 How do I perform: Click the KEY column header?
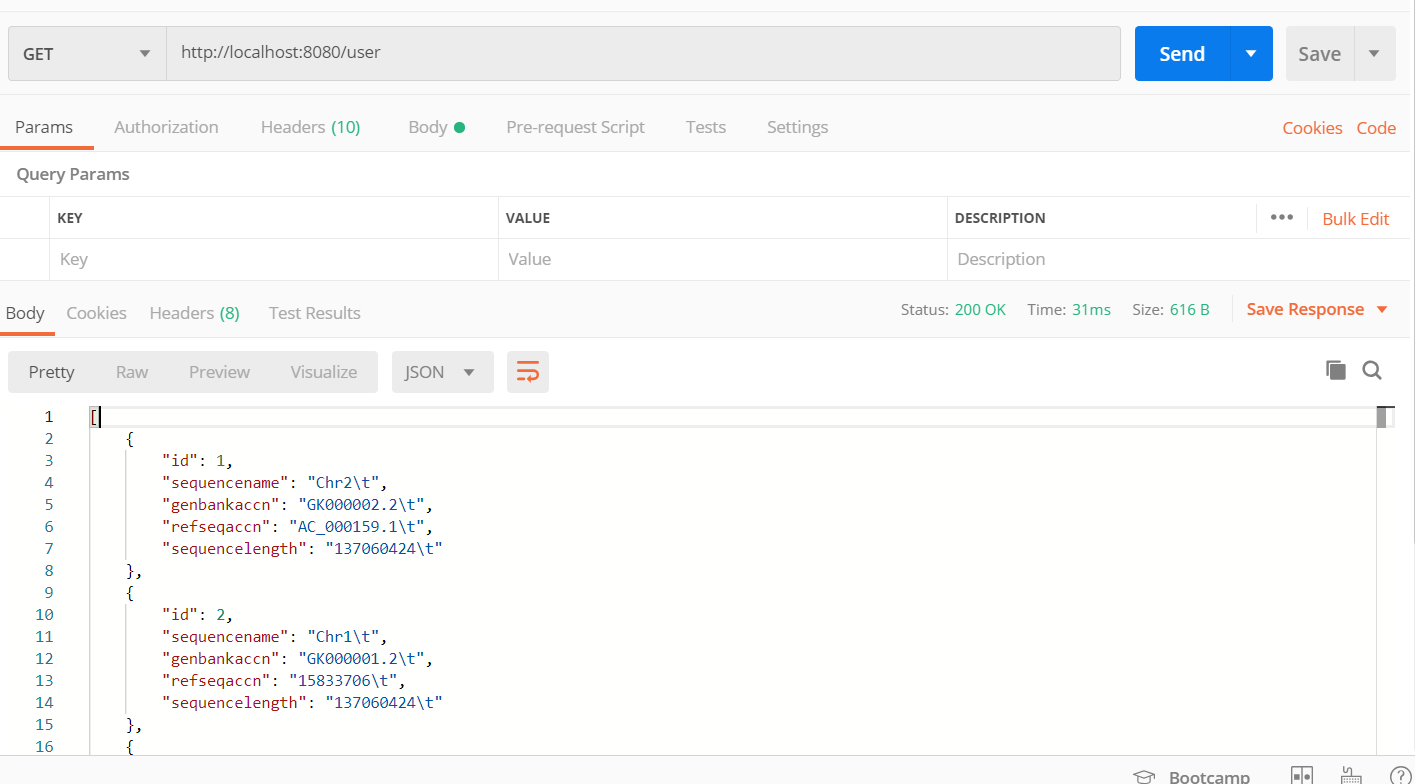pos(70,218)
